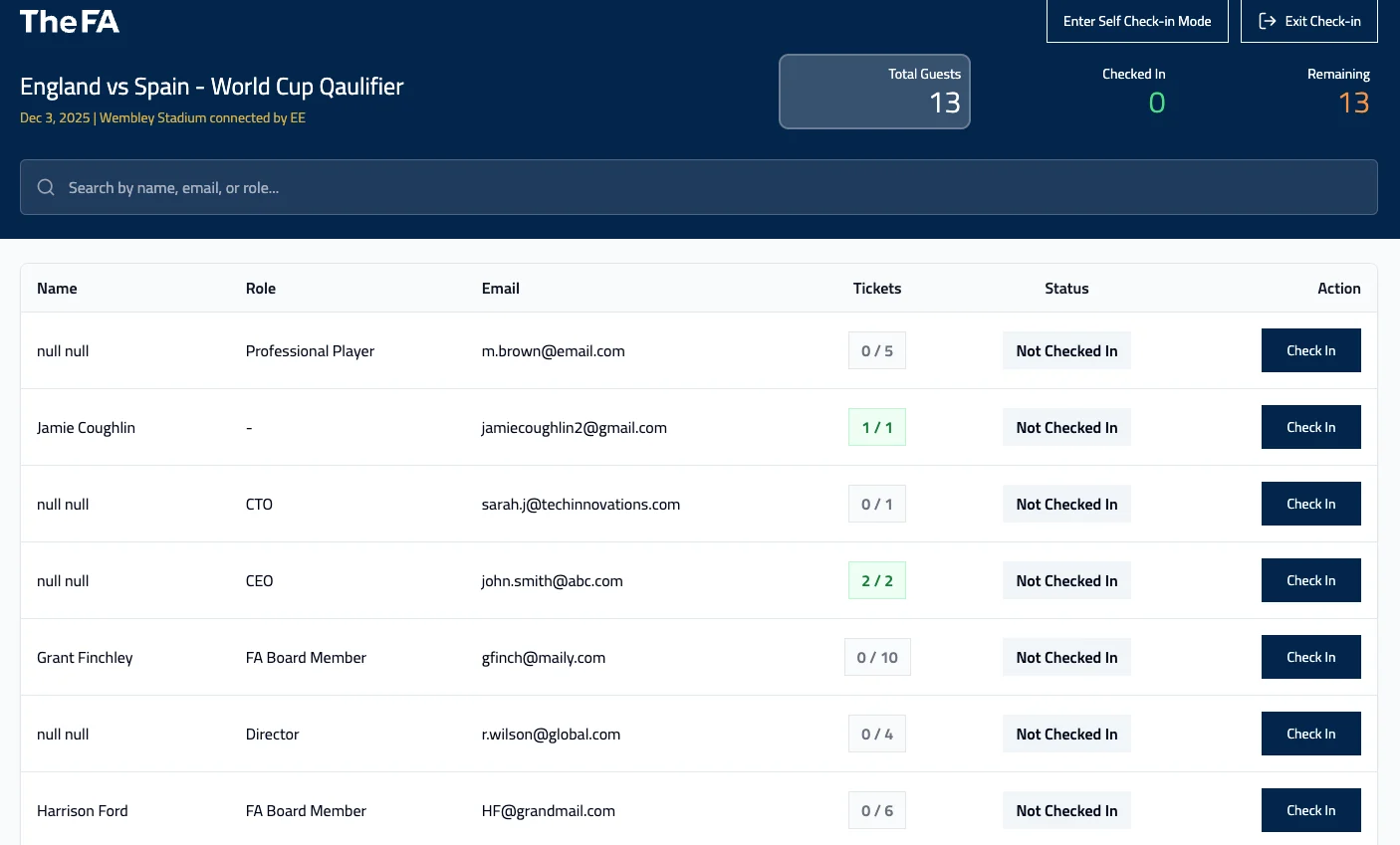Viewport: 1400px width, 845px height.
Task: Click the search magnifier icon
Action: point(46,187)
